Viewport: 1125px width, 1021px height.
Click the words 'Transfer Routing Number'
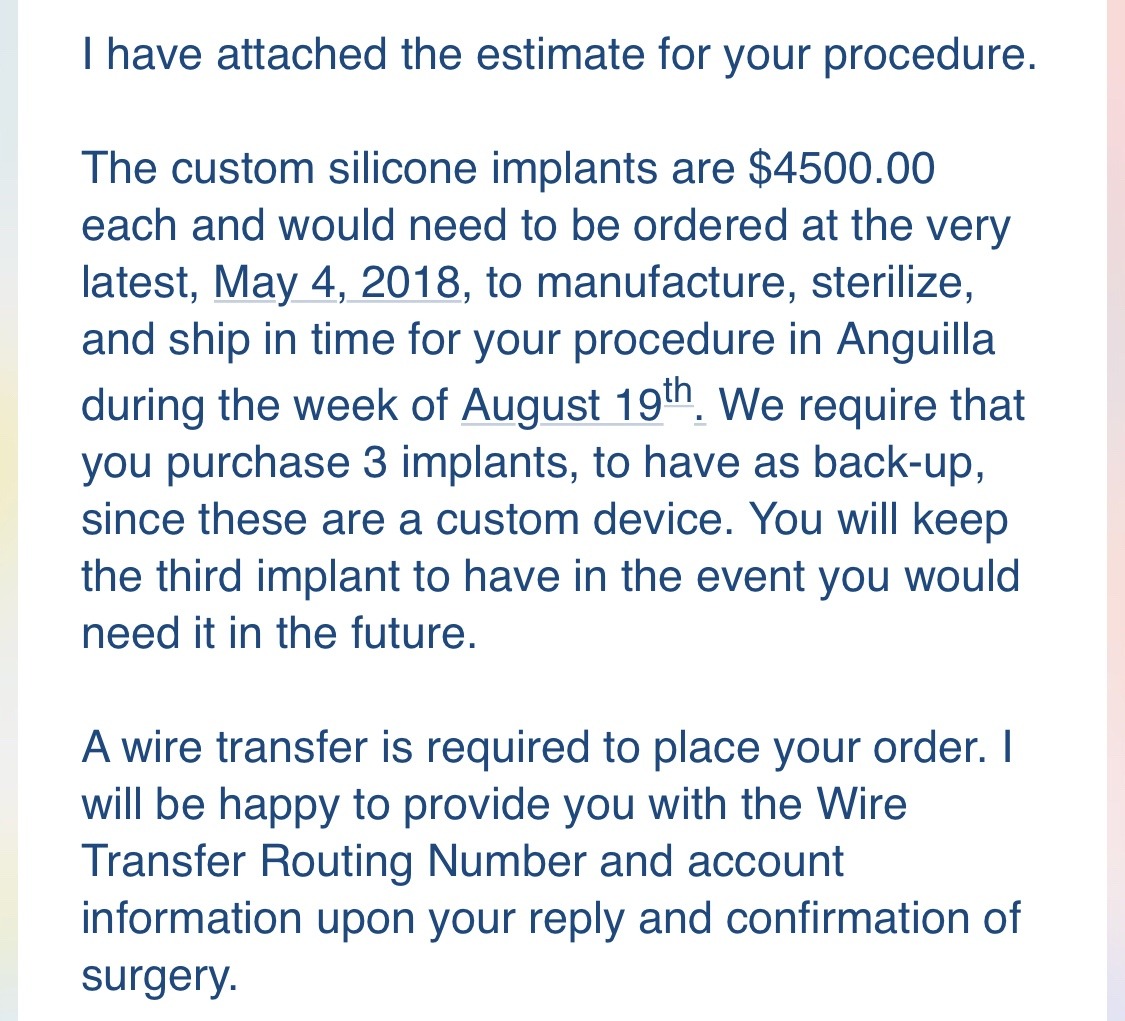coord(334,861)
